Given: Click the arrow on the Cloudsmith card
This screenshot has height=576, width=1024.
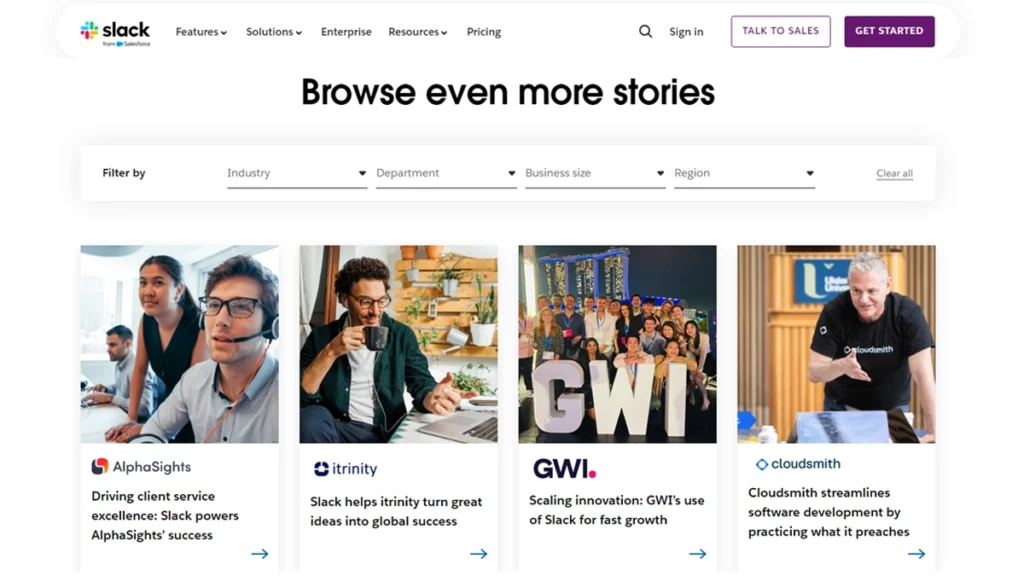Looking at the screenshot, I should pyautogui.click(x=916, y=554).
